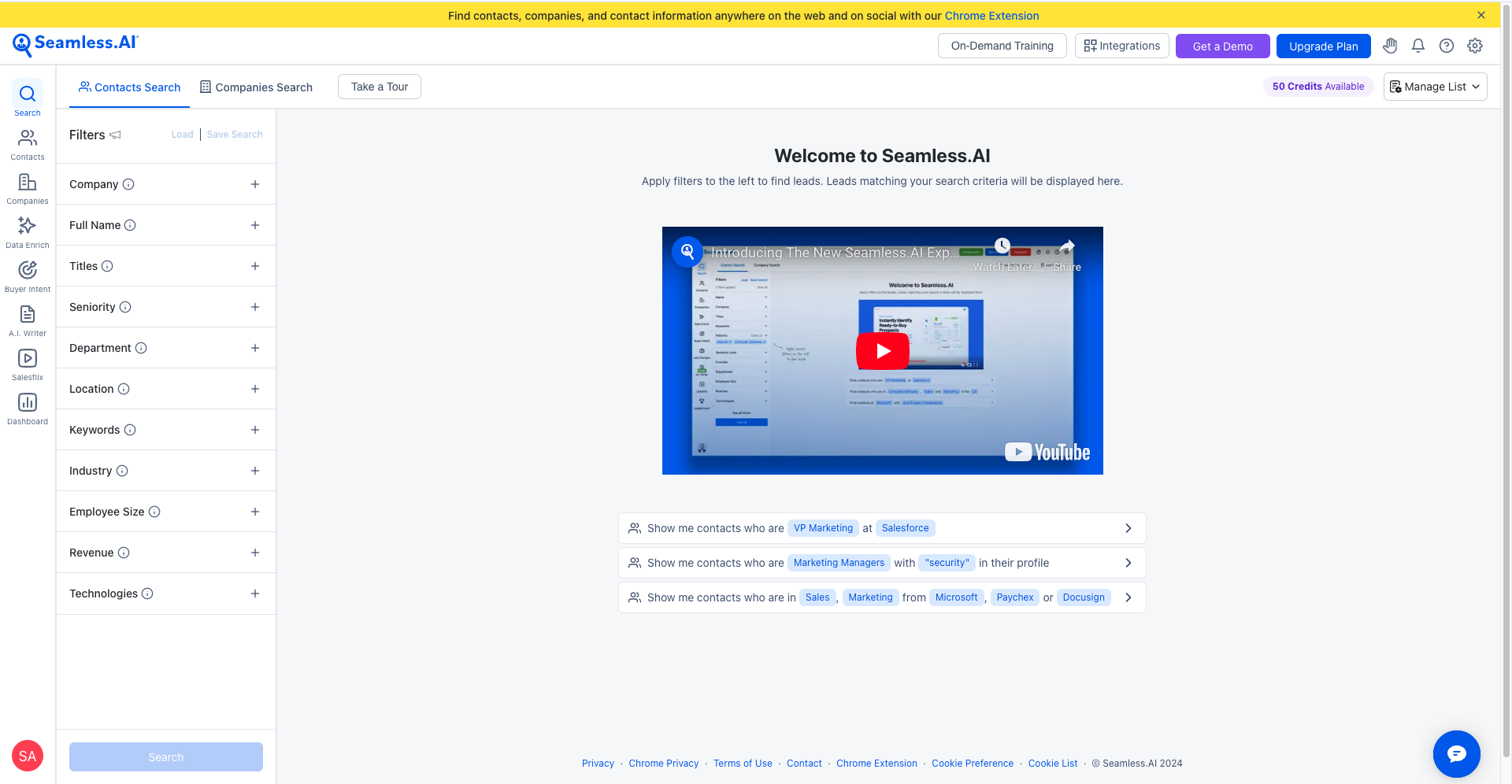Click the Technologies filter info icon
Screen dimensions: 1512x784
147,594
